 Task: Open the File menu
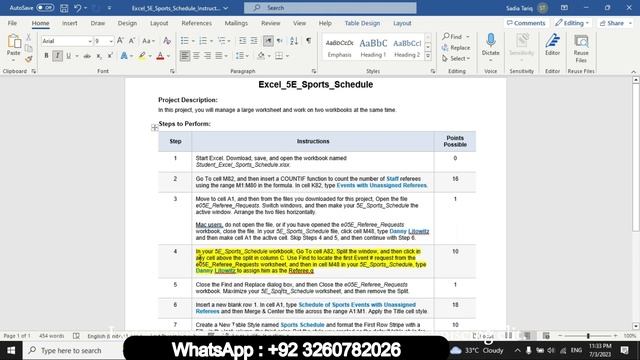click(x=12, y=23)
